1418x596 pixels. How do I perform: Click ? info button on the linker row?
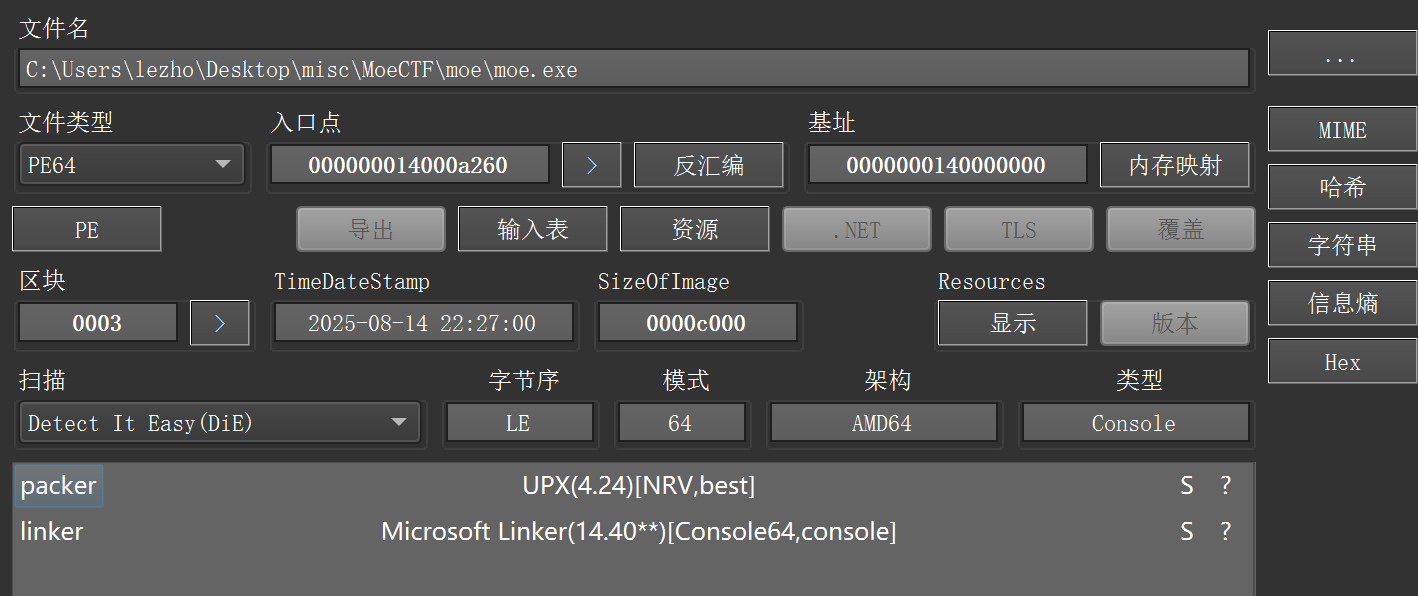point(1225,531)
